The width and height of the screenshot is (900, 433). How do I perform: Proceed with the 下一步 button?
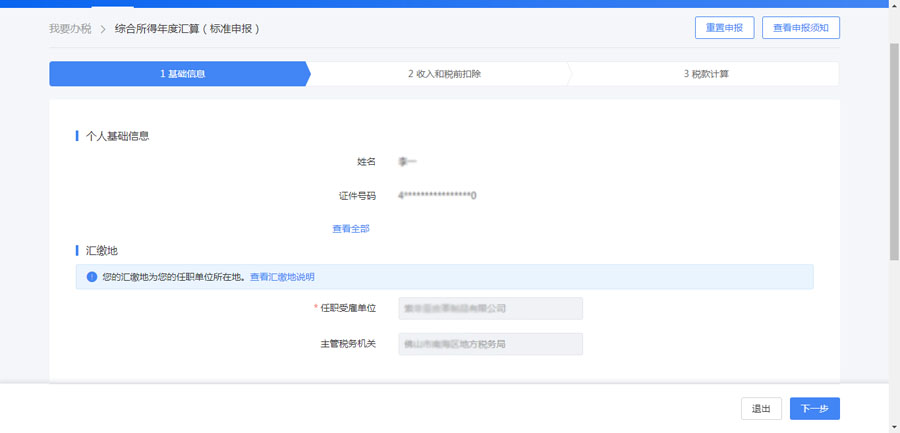814,409
